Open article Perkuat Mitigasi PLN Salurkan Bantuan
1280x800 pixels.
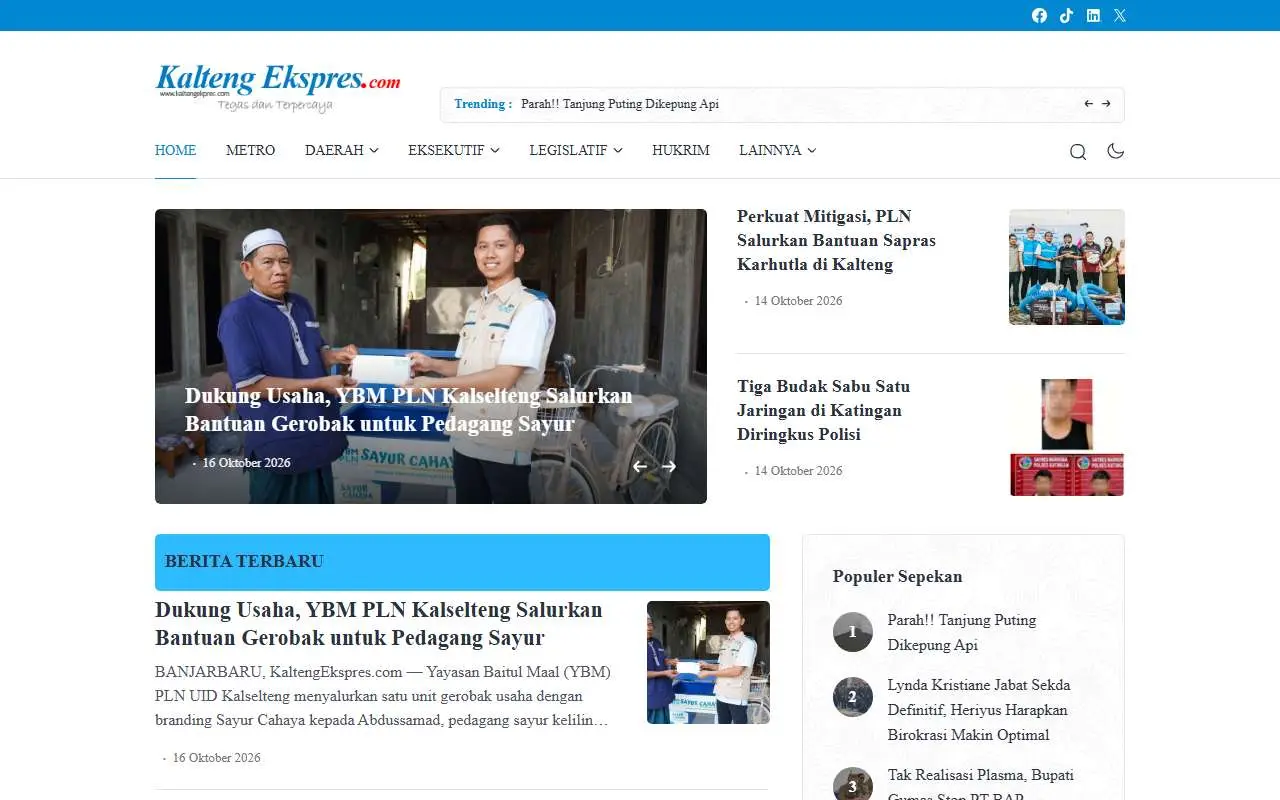pos(837,240)
